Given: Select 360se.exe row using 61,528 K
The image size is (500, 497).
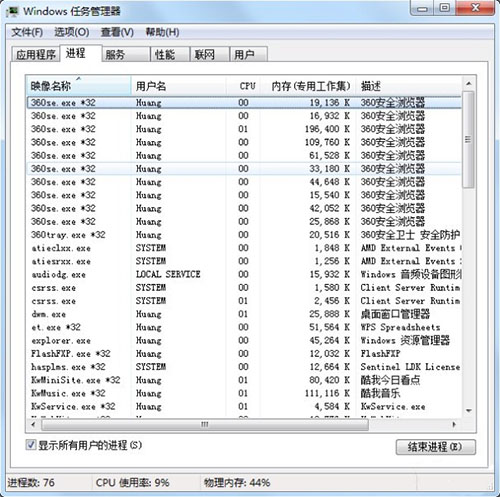Looking at the screenshot, I should pyautogui.click(x=244, y=156).
